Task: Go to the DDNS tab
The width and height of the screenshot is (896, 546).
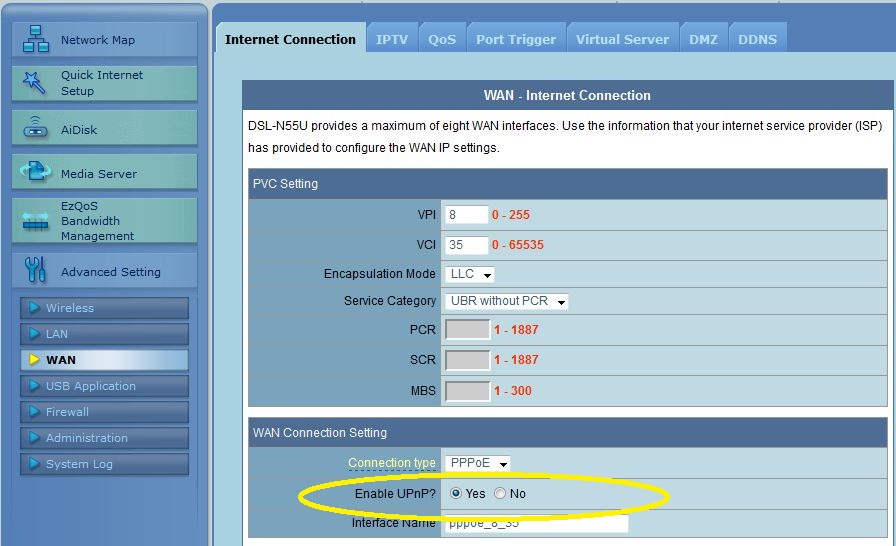Action: [757, 39]
